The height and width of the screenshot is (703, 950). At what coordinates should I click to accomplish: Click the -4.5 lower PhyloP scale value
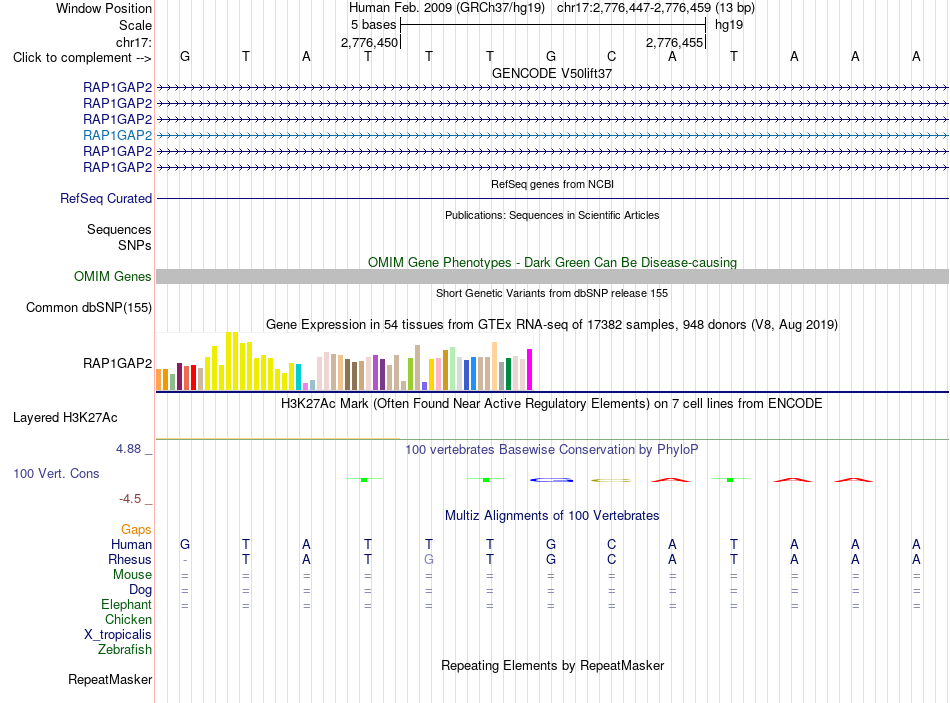pyautogui.click(x=130, y=499)
